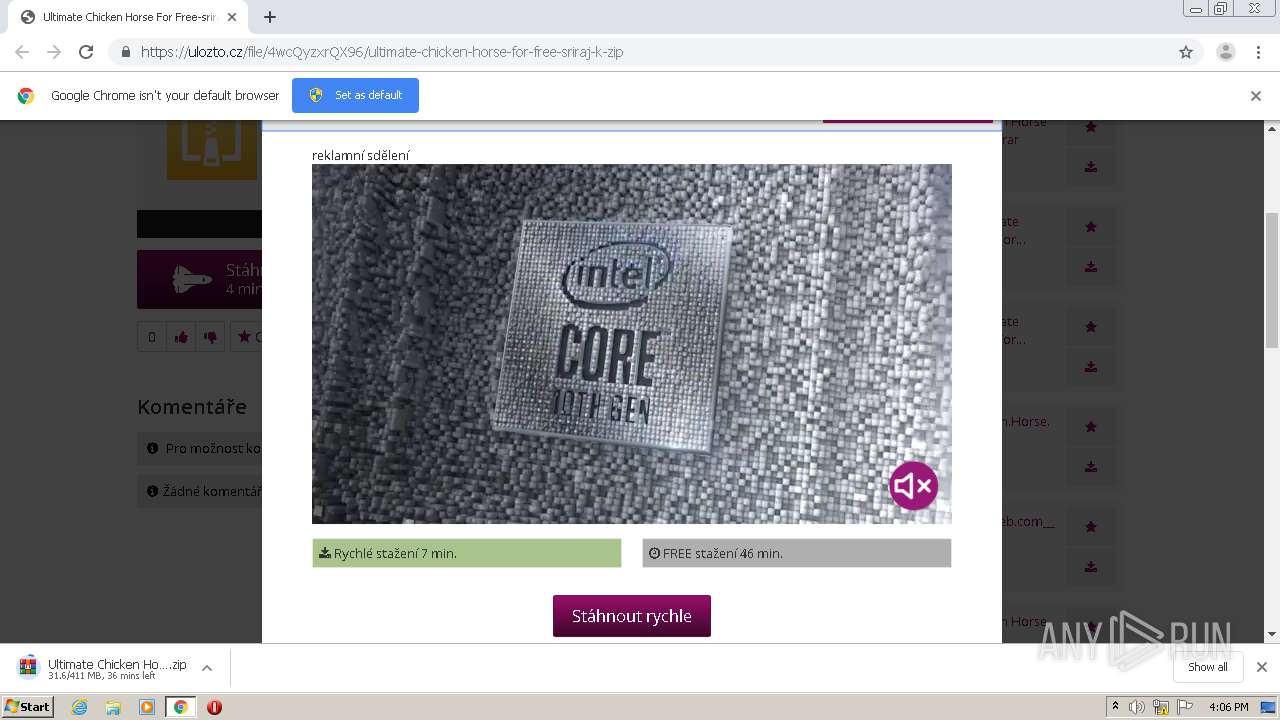The height and width of the screenshot is (720, 1280).
Task: Reload the ulozto.cz page
Action: click(x=86, y=52)
